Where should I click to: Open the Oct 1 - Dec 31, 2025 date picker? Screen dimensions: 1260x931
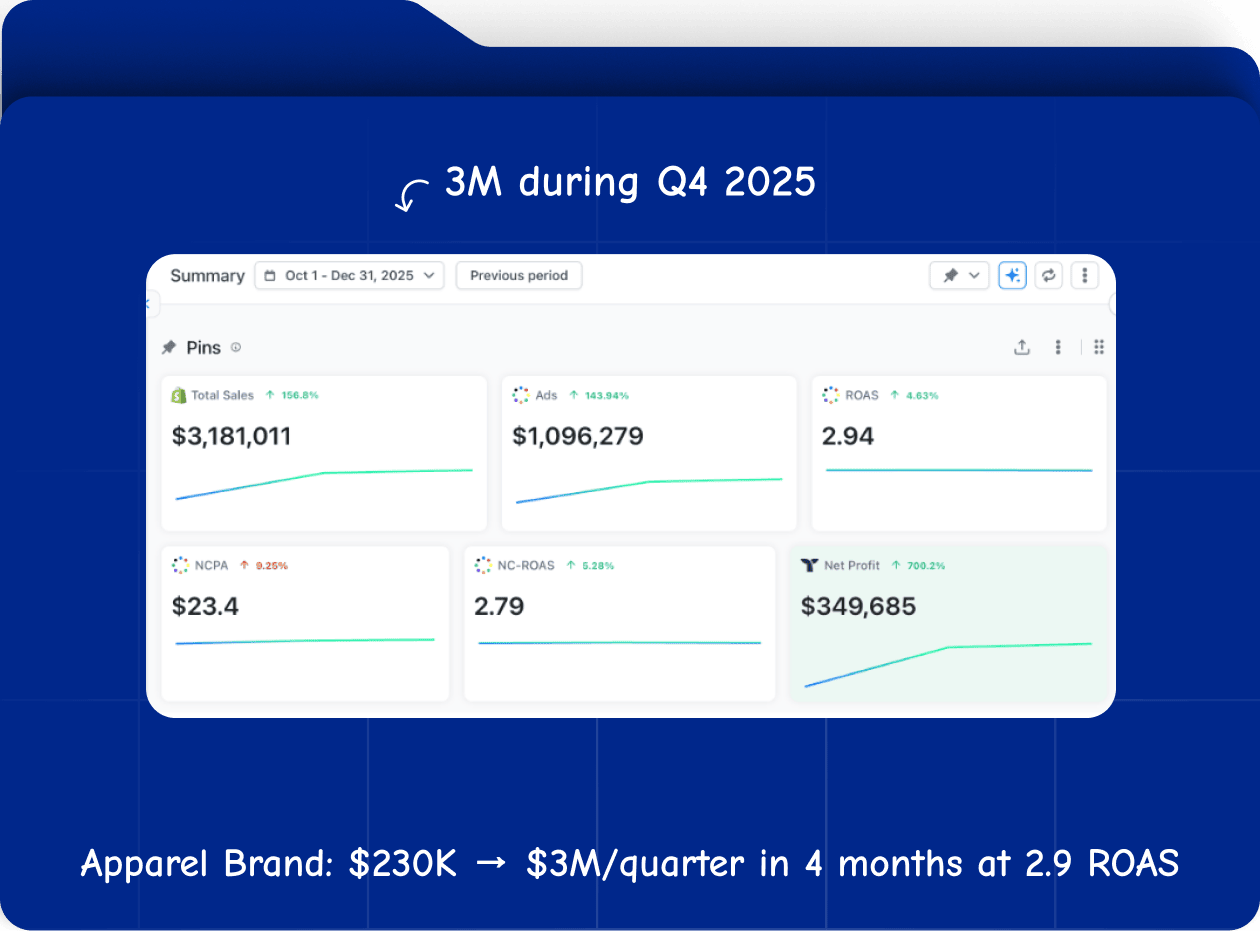tap(349, 276)
